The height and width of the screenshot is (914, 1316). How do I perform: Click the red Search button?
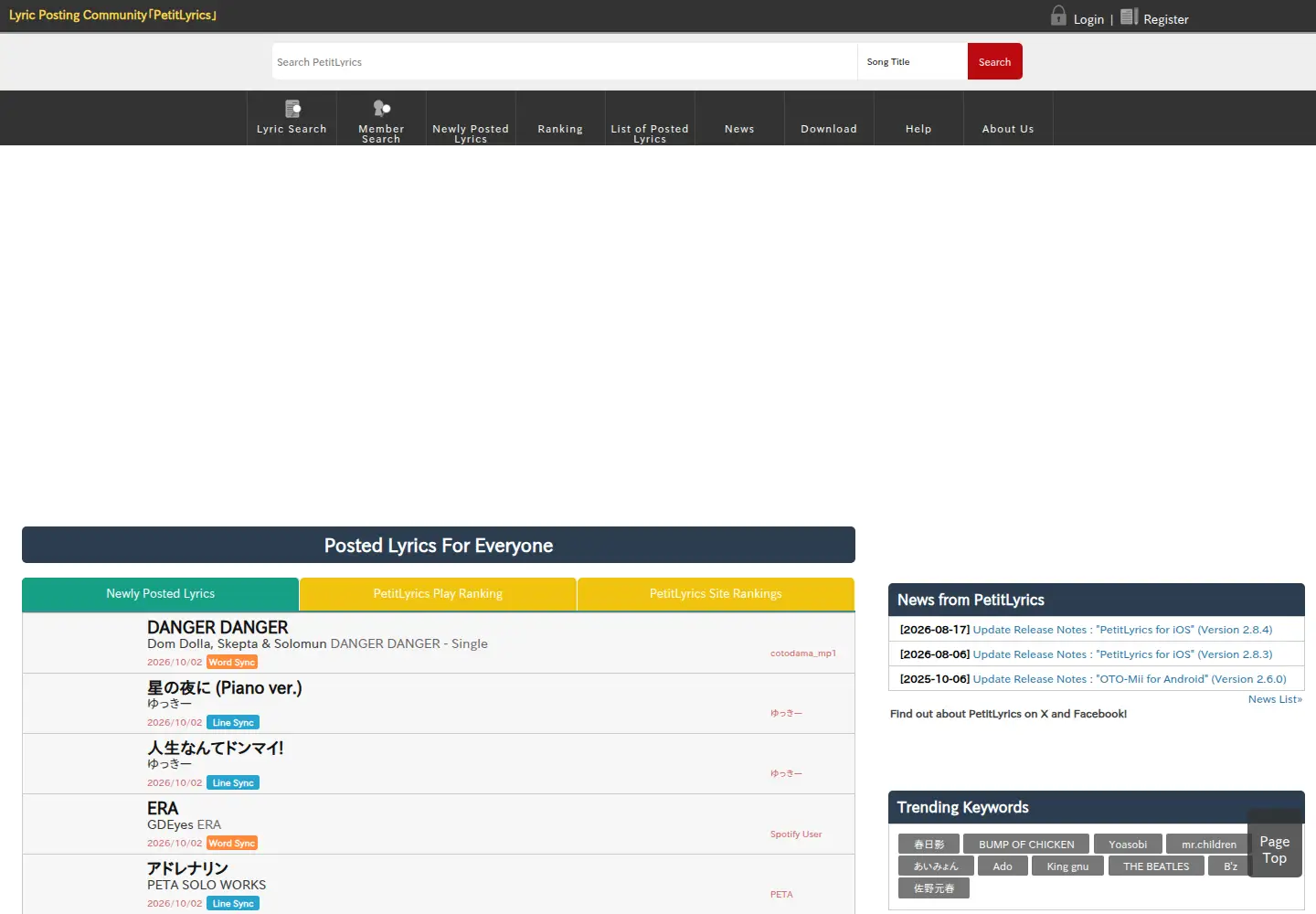tap(994, 61)
